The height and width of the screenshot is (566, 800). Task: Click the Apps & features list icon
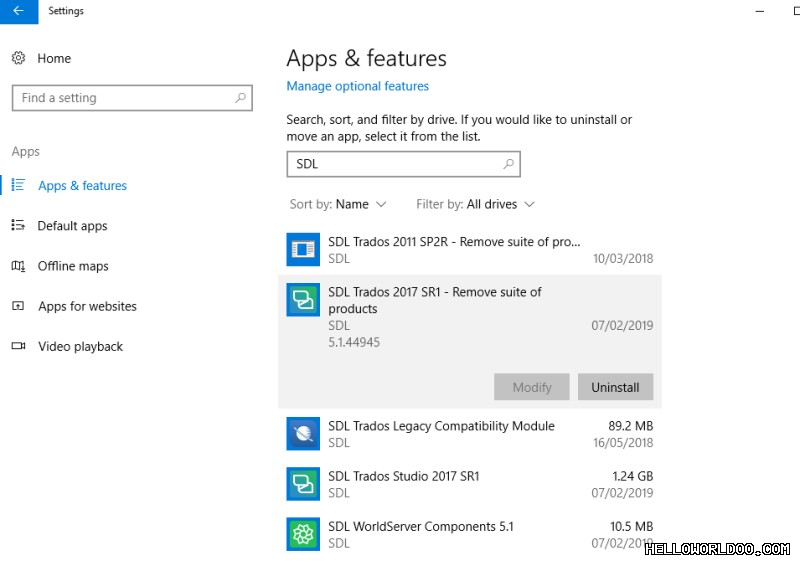(18, 185)
